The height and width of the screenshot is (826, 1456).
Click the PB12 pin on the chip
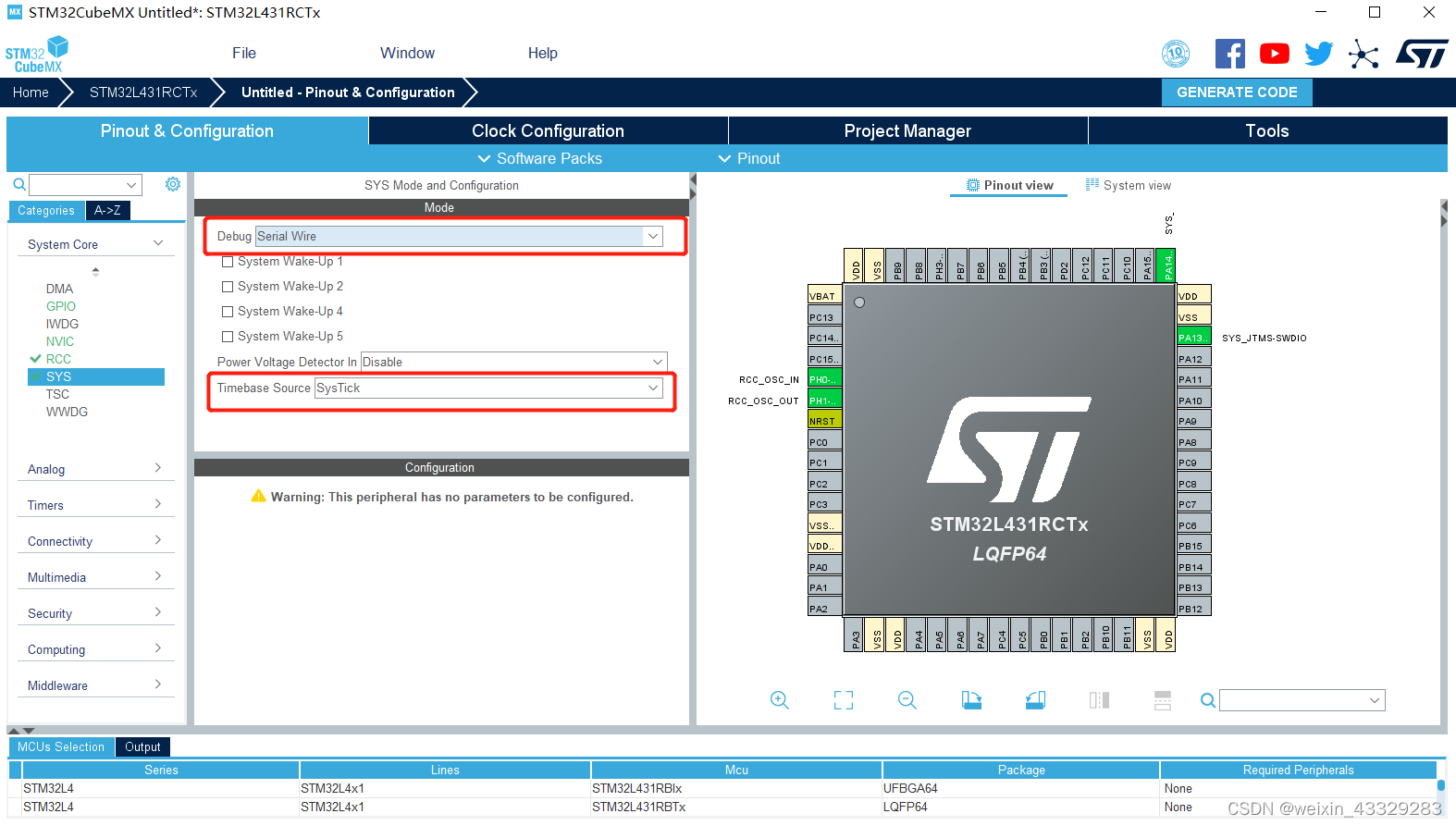pos(1193,609)
